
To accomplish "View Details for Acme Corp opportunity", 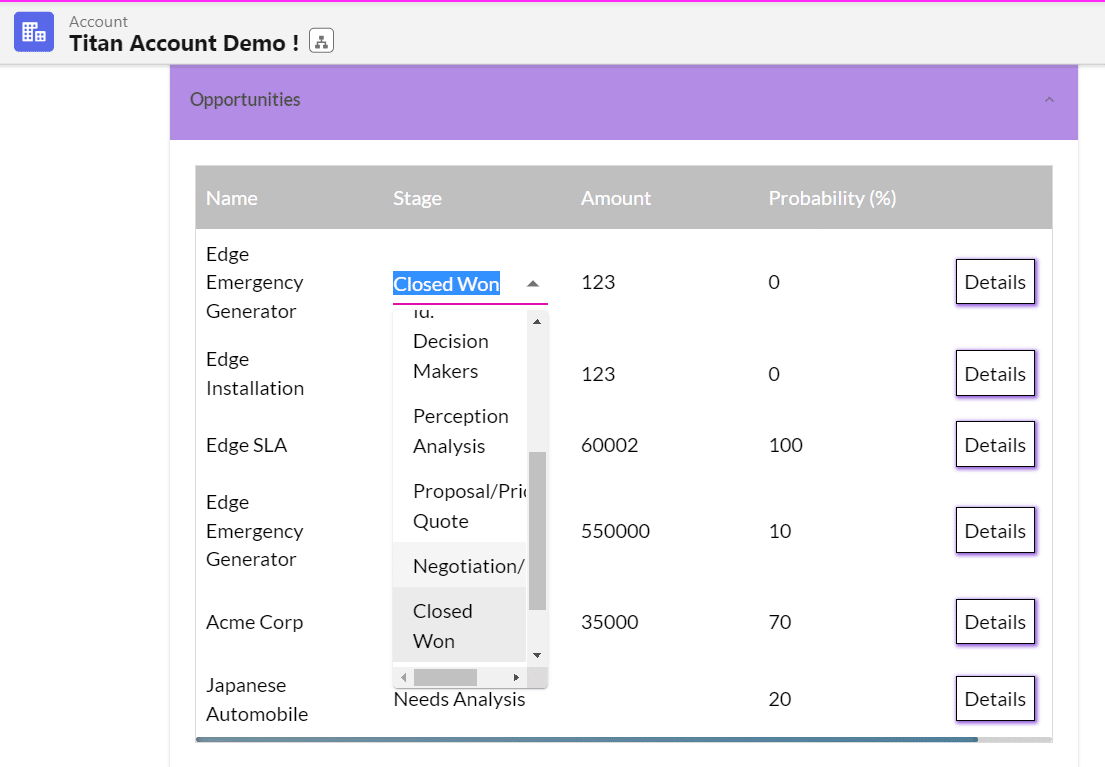I will pos(994,622).
